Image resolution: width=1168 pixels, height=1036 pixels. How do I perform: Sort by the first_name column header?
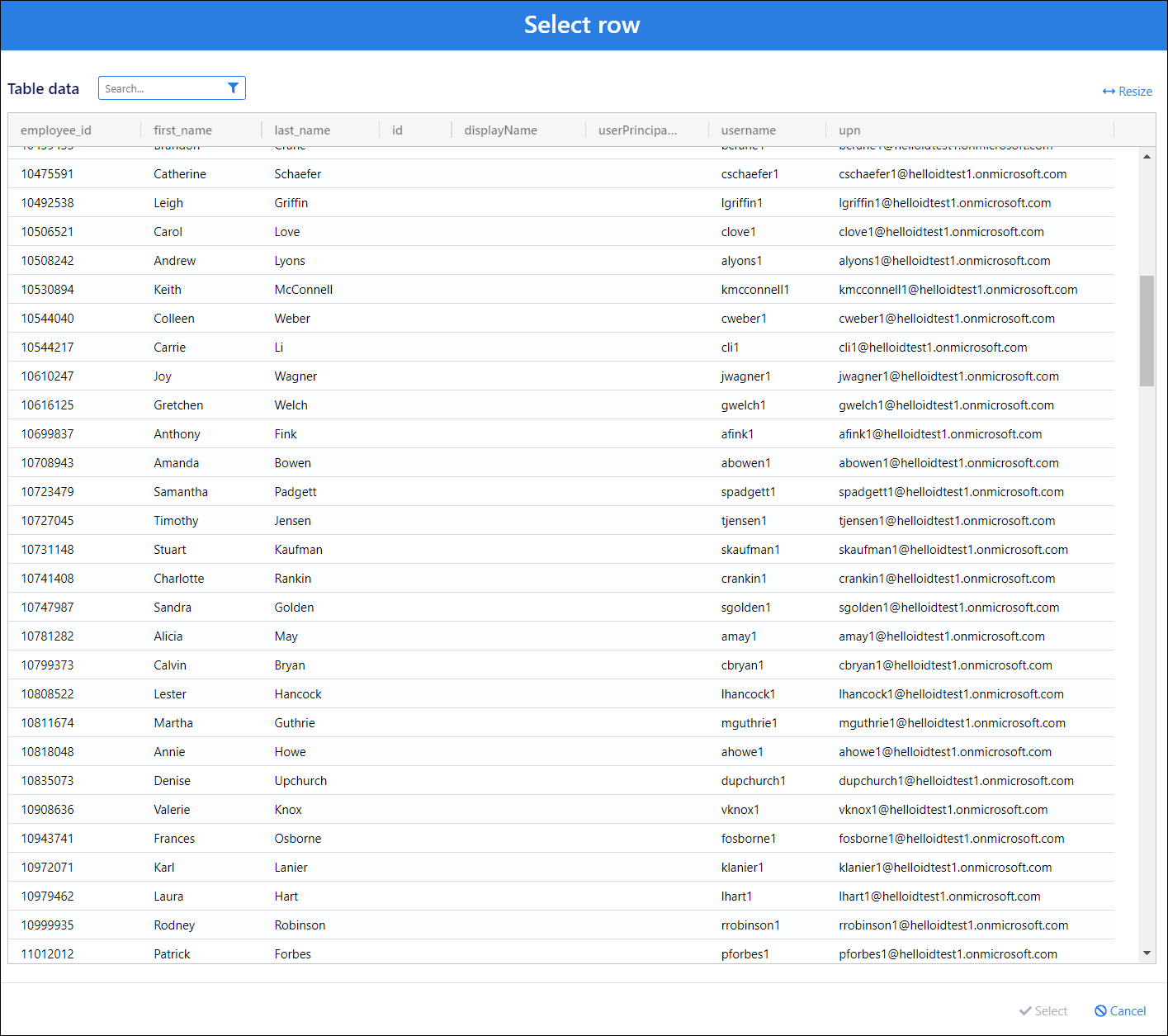click(182, 130)
